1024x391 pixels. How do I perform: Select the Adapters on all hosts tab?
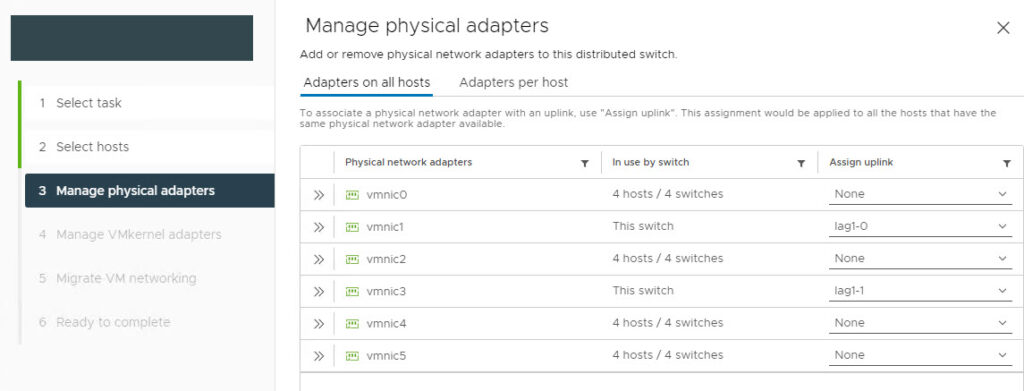point(366,83)
